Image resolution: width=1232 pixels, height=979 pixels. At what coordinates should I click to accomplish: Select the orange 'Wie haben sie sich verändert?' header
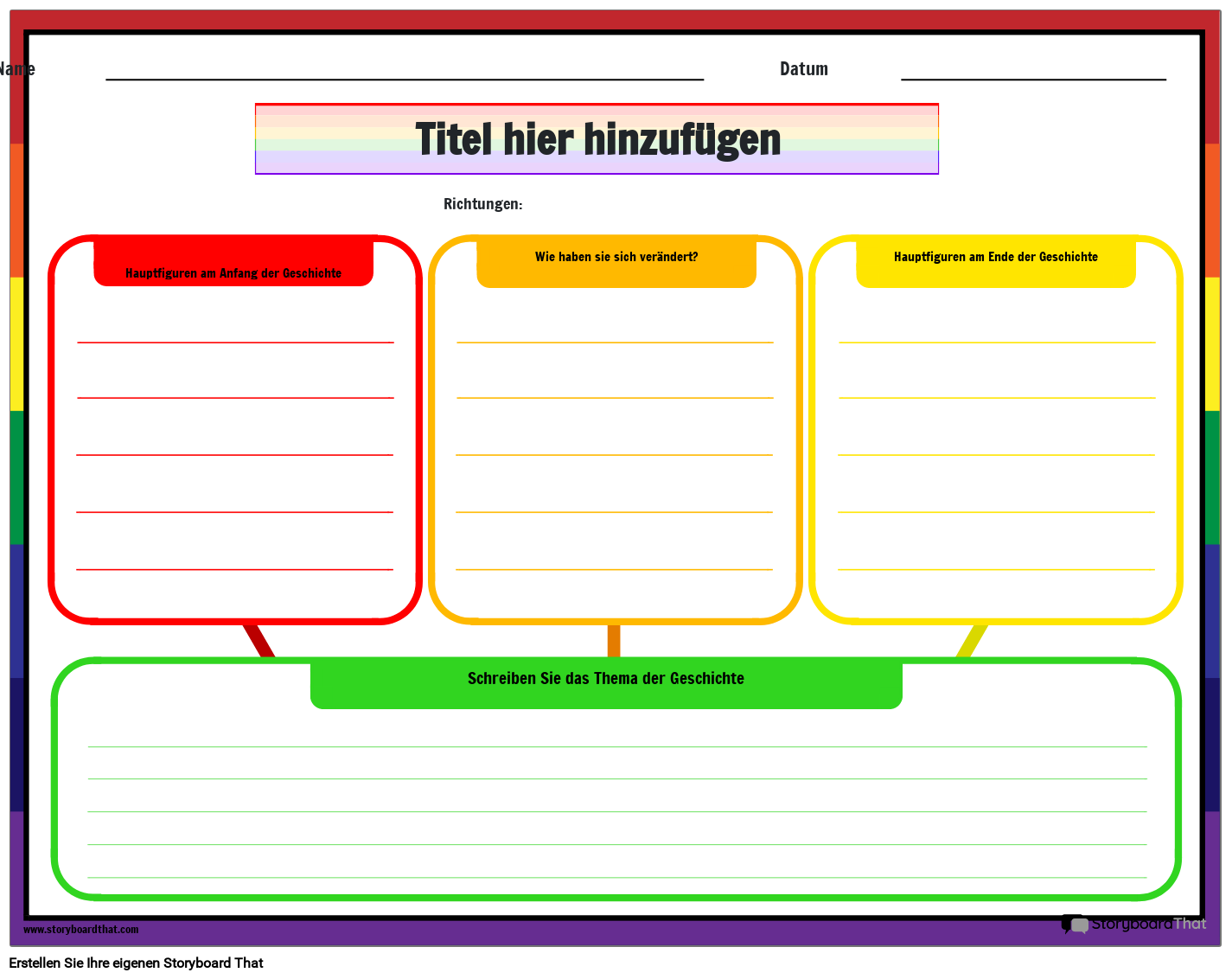click(616, 257)
